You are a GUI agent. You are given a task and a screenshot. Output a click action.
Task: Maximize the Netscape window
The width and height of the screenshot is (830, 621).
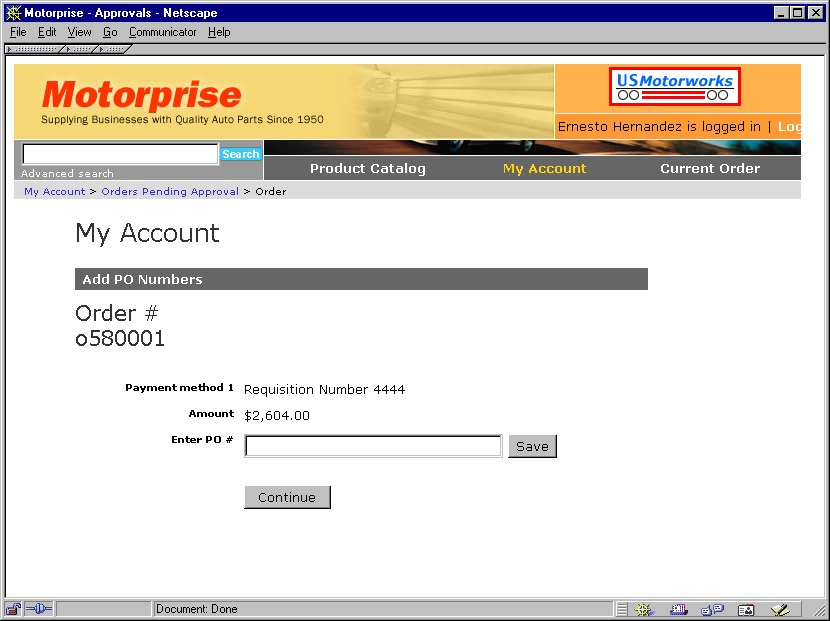pos(798,13)
